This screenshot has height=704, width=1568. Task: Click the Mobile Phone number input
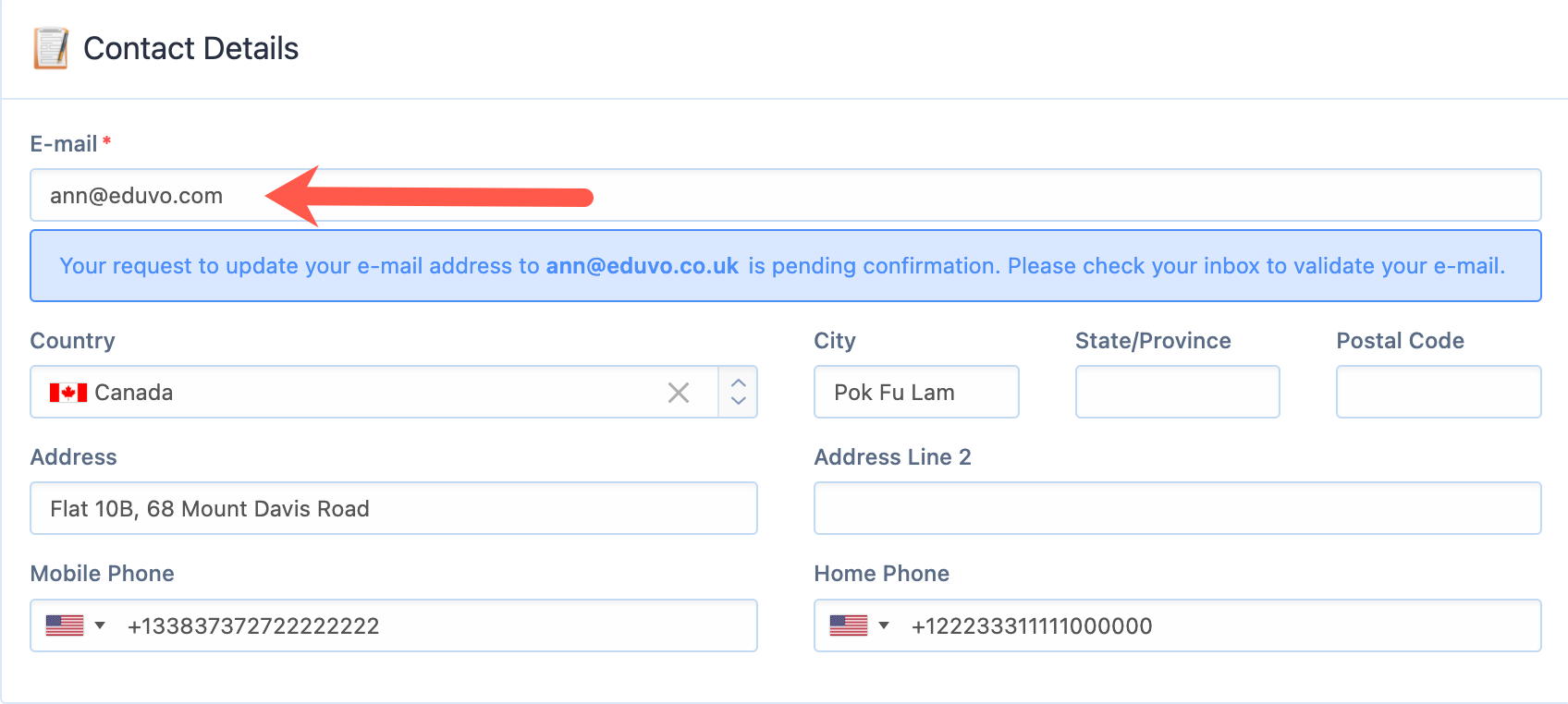point(435,625)
